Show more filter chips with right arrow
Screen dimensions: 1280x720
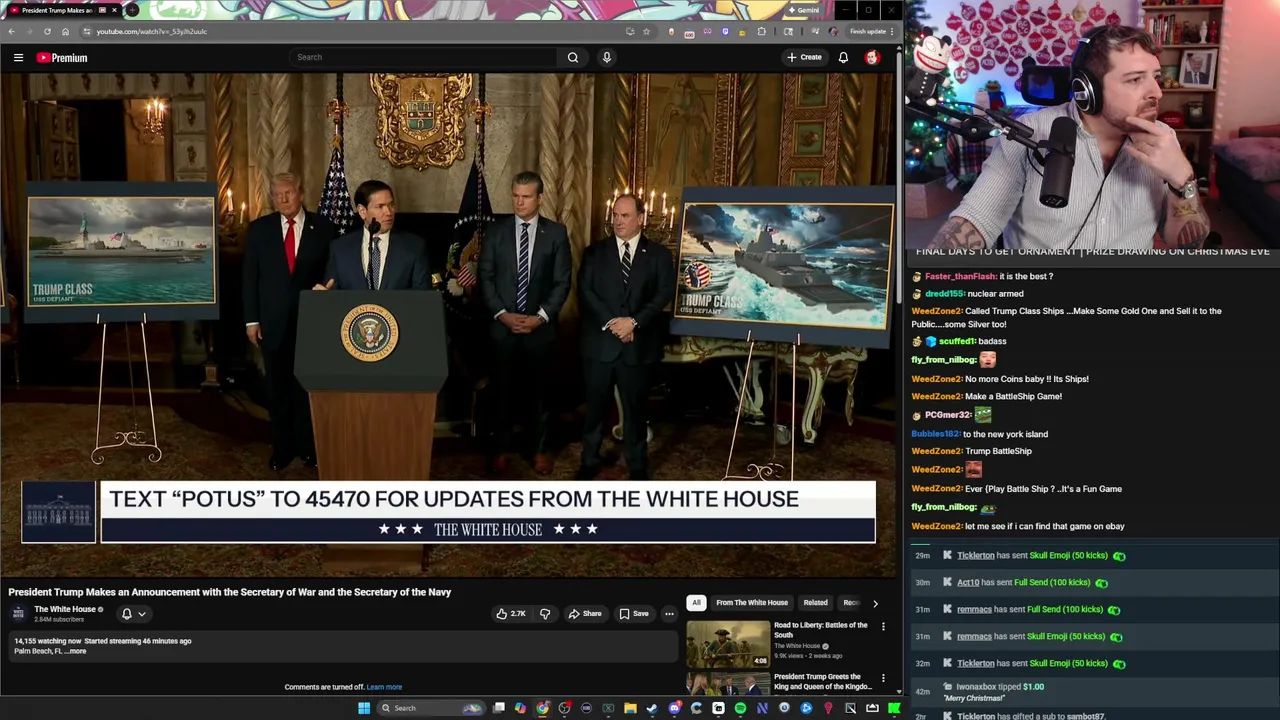coord(875,603)
